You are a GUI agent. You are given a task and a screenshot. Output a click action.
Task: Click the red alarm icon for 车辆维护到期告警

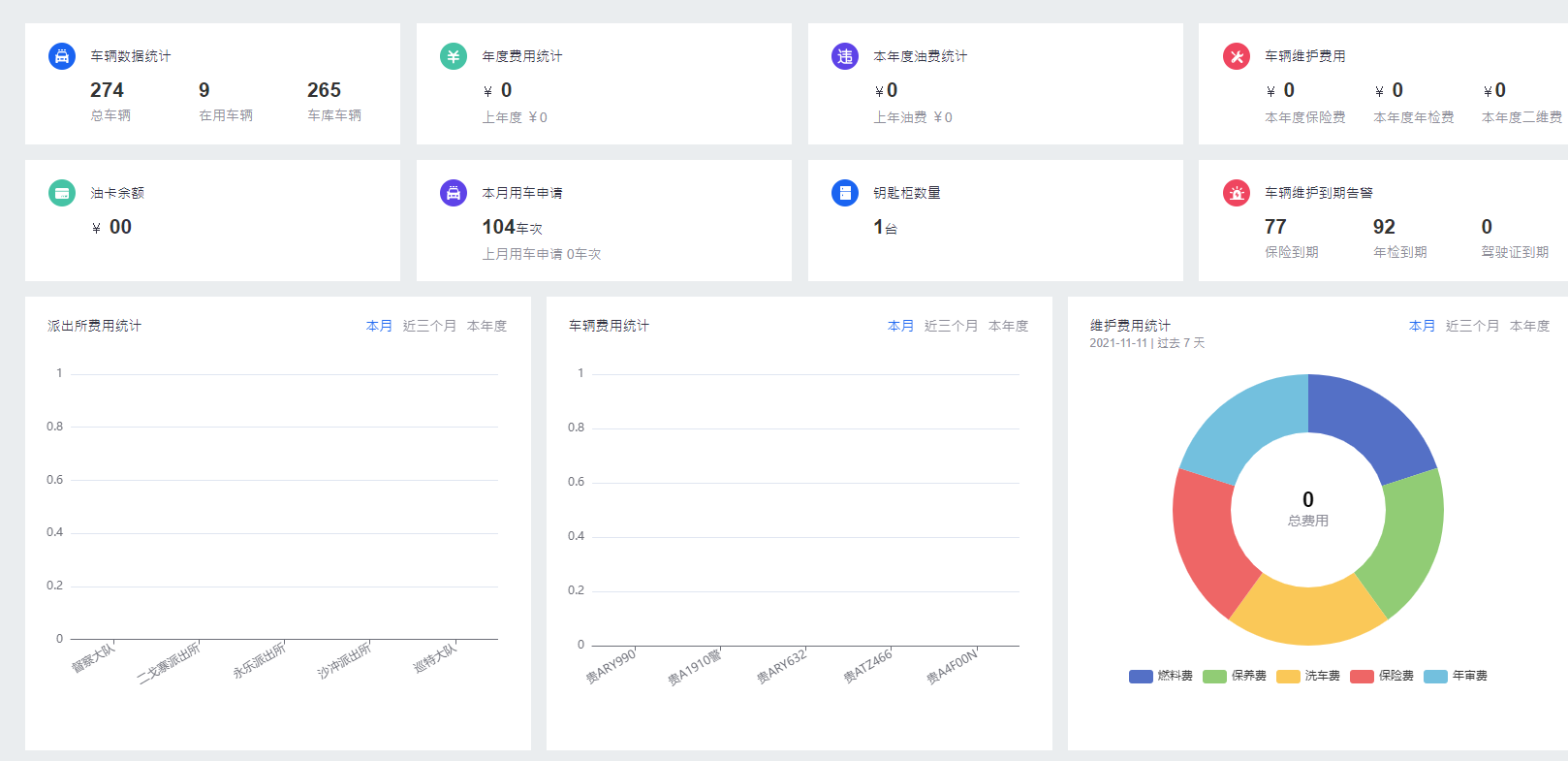(1237, 193)
